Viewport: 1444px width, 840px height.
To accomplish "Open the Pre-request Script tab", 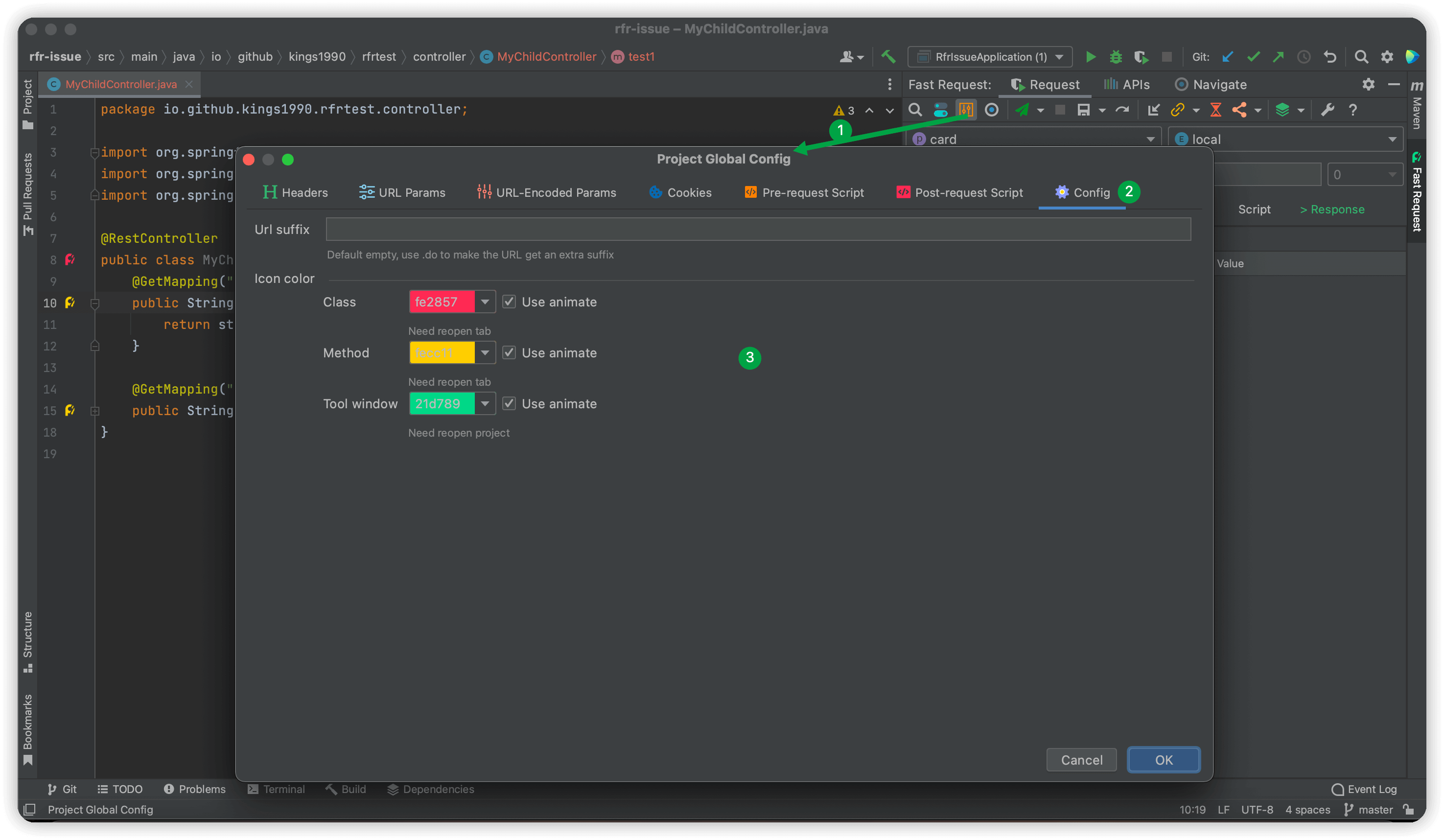I will 804,192.
